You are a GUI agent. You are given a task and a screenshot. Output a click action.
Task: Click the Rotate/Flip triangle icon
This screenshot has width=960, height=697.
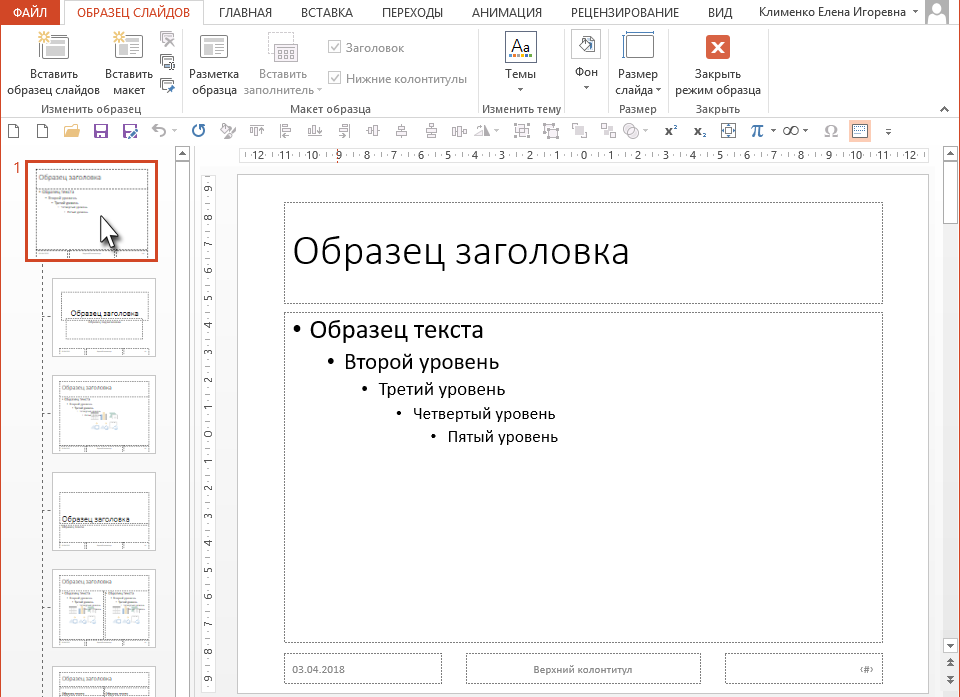[483, 130]
